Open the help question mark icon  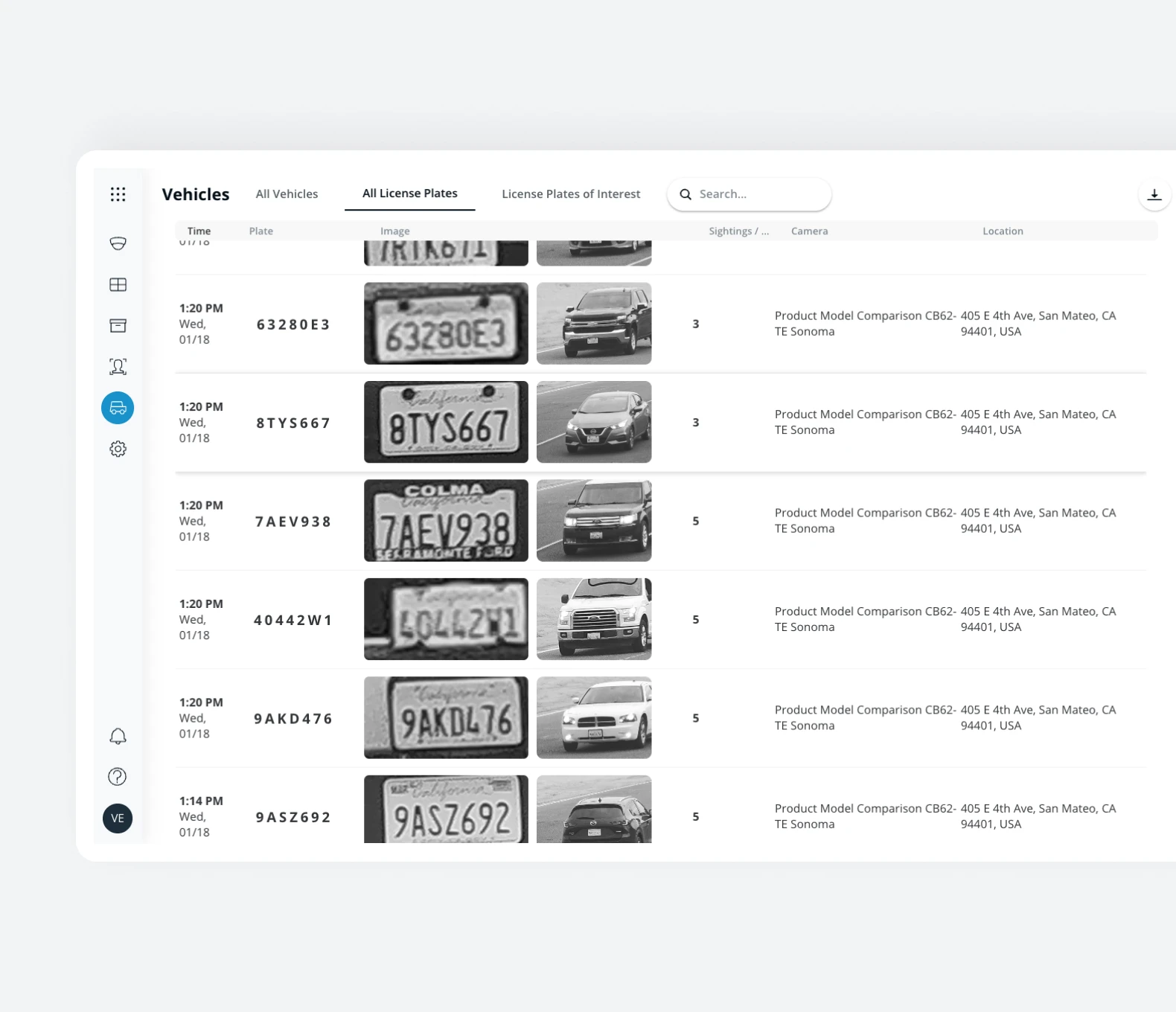118,777
